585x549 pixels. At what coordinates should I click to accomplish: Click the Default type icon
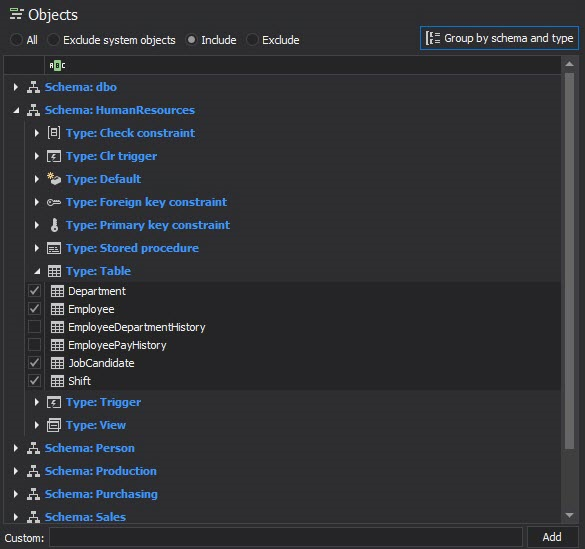[54, 179]
